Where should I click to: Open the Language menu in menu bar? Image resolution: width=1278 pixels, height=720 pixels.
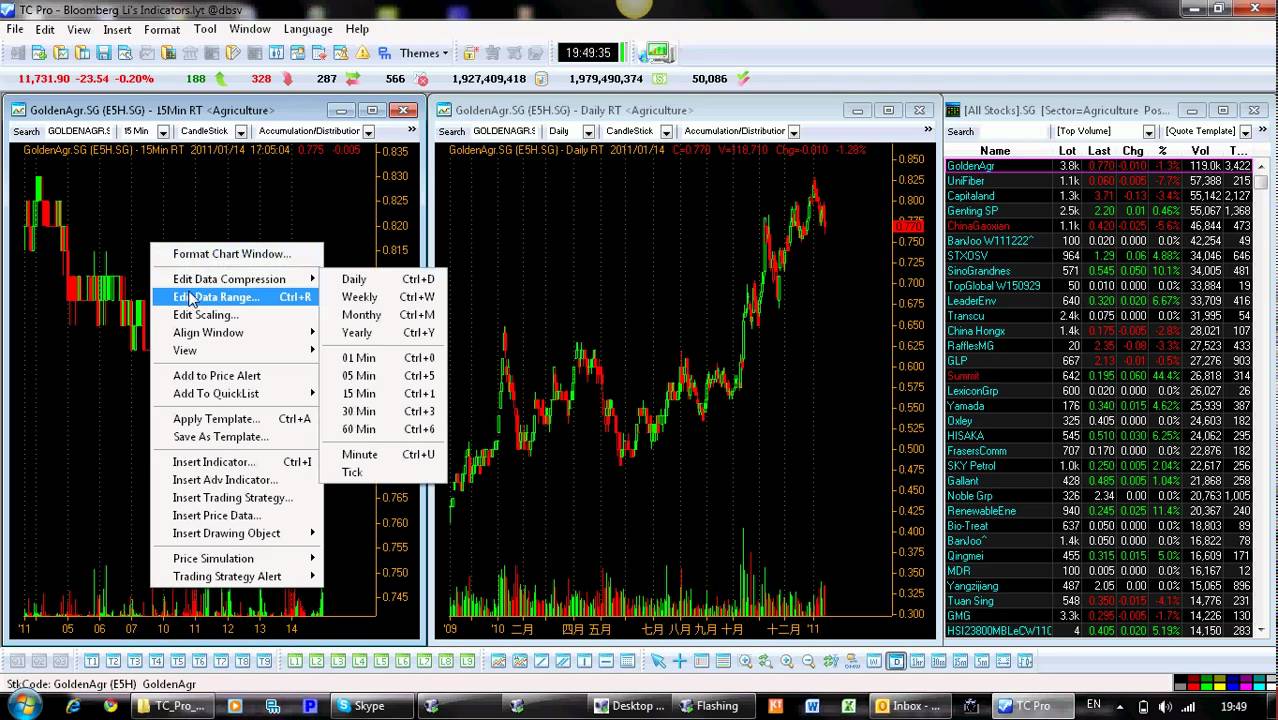(308, 29)
